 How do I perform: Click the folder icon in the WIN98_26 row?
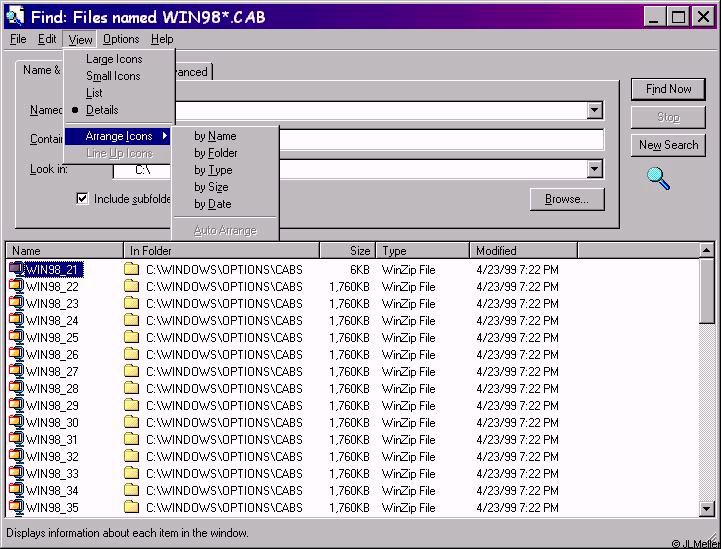click(x=132, y=354)
